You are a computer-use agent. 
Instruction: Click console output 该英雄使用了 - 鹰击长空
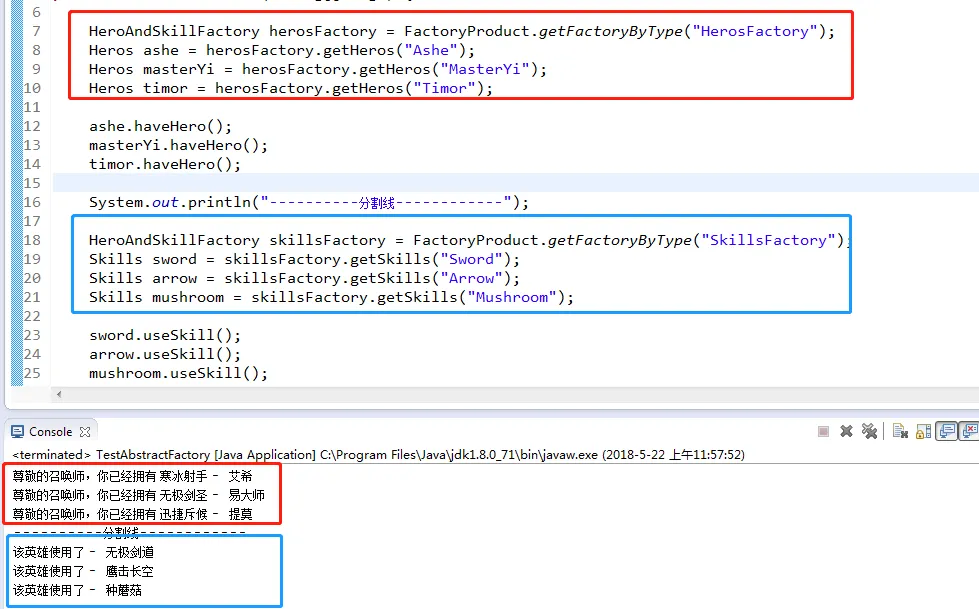(x=83, y=572)
